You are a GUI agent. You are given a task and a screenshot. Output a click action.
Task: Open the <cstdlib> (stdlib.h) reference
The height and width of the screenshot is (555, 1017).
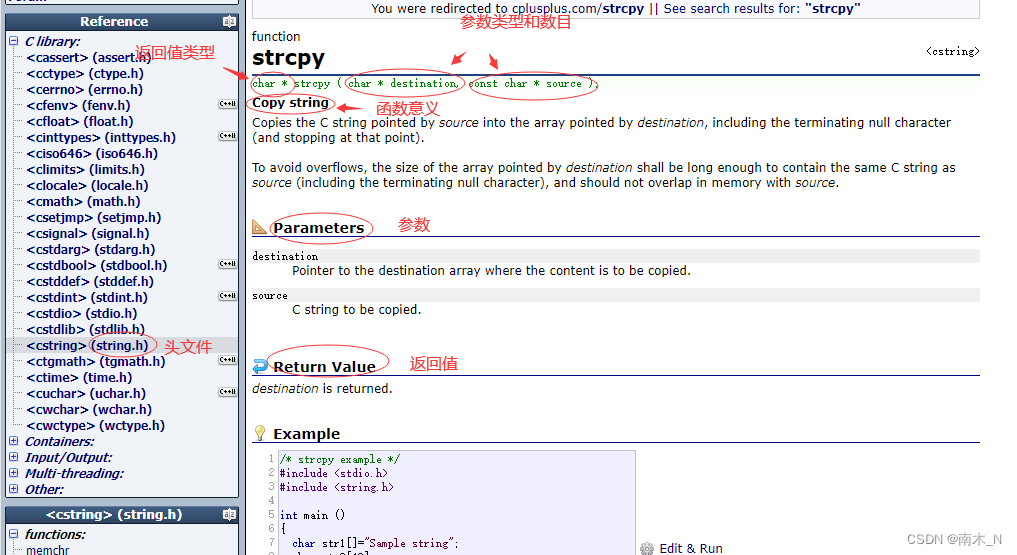pyautogui.click(x=86, y=329)
